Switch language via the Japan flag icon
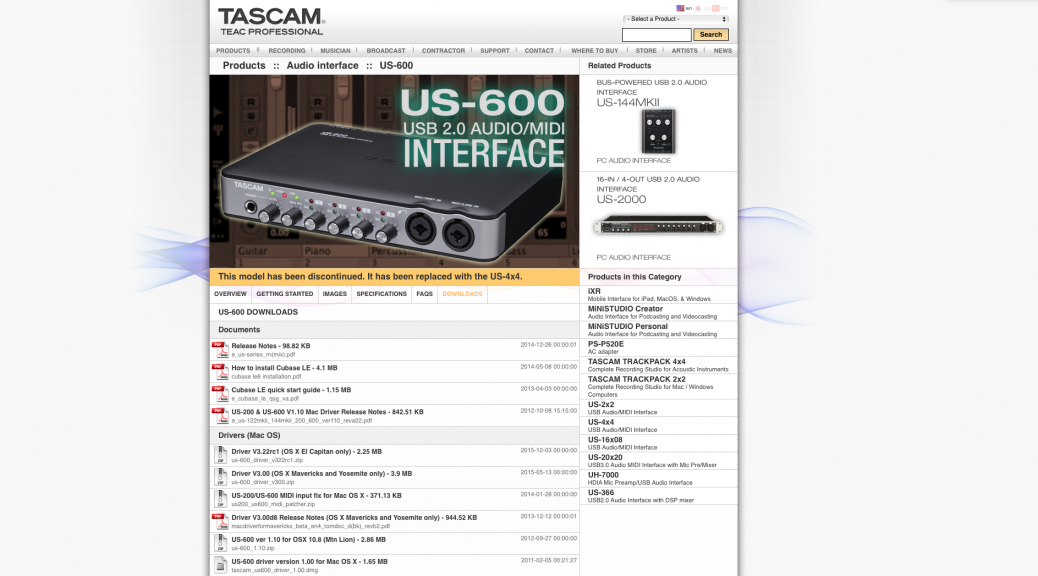 698,8
